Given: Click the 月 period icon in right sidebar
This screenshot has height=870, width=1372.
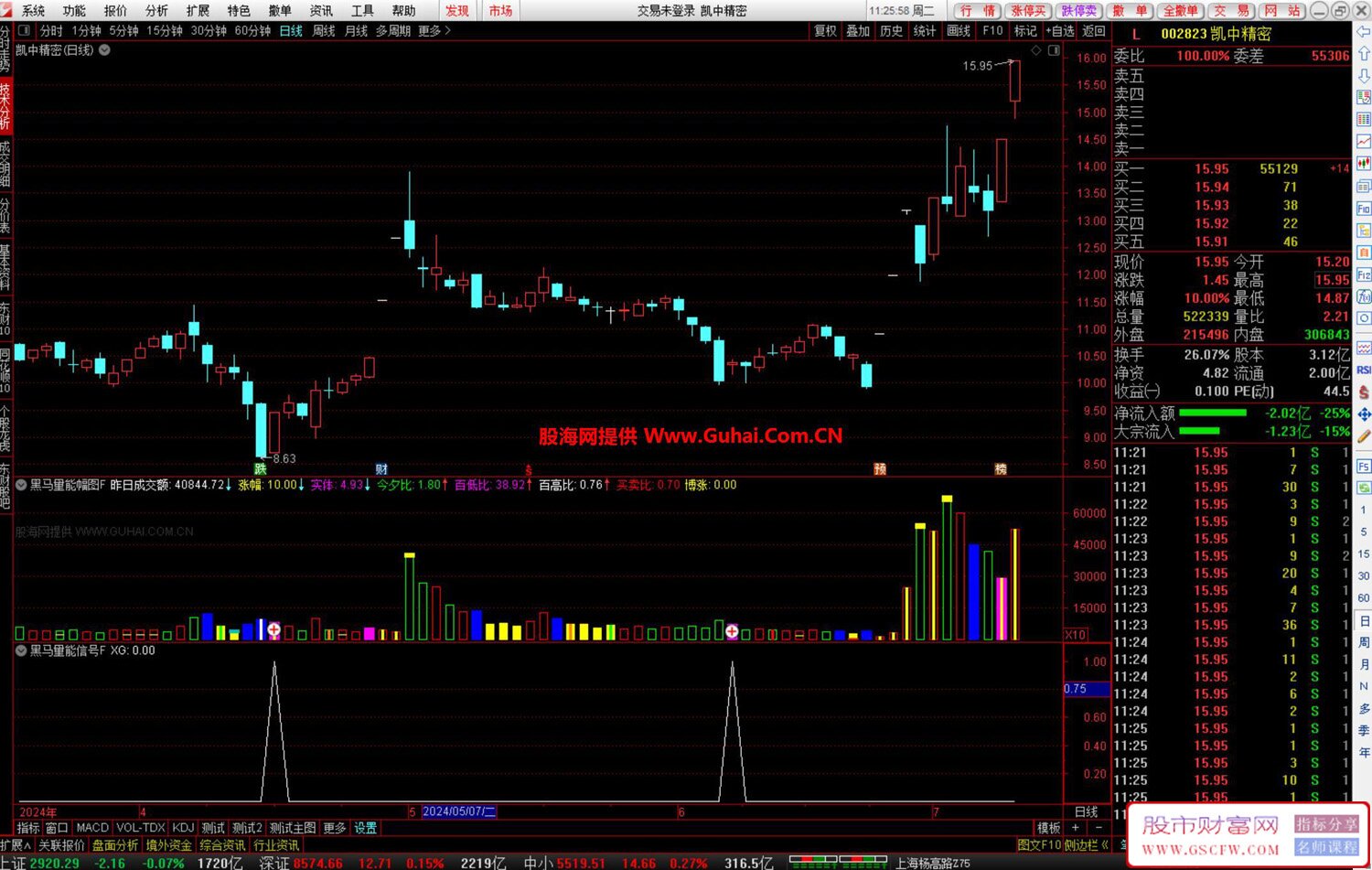Looking at the screenshot, I should click(x=1364, y=665).
